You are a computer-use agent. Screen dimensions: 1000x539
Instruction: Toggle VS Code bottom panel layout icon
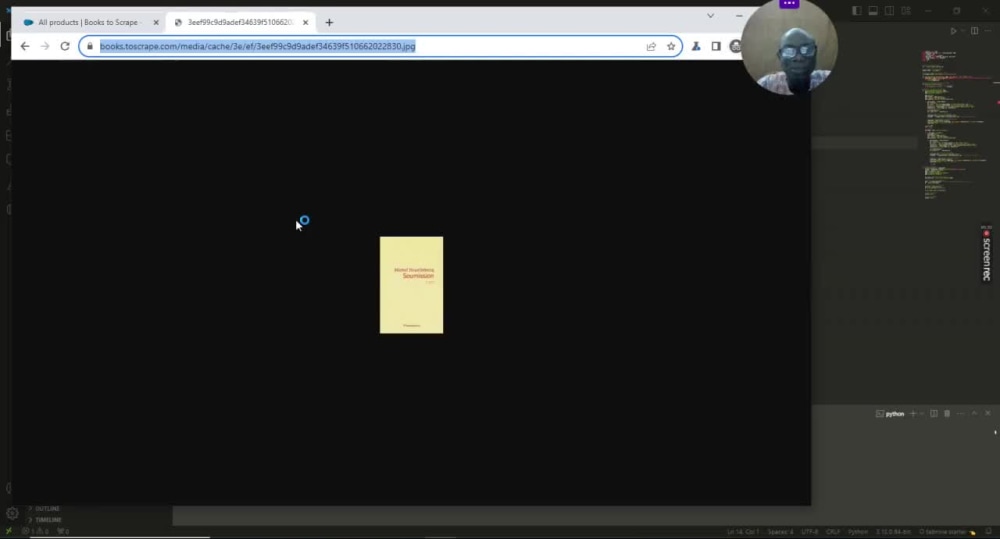(x=873, y=11)
